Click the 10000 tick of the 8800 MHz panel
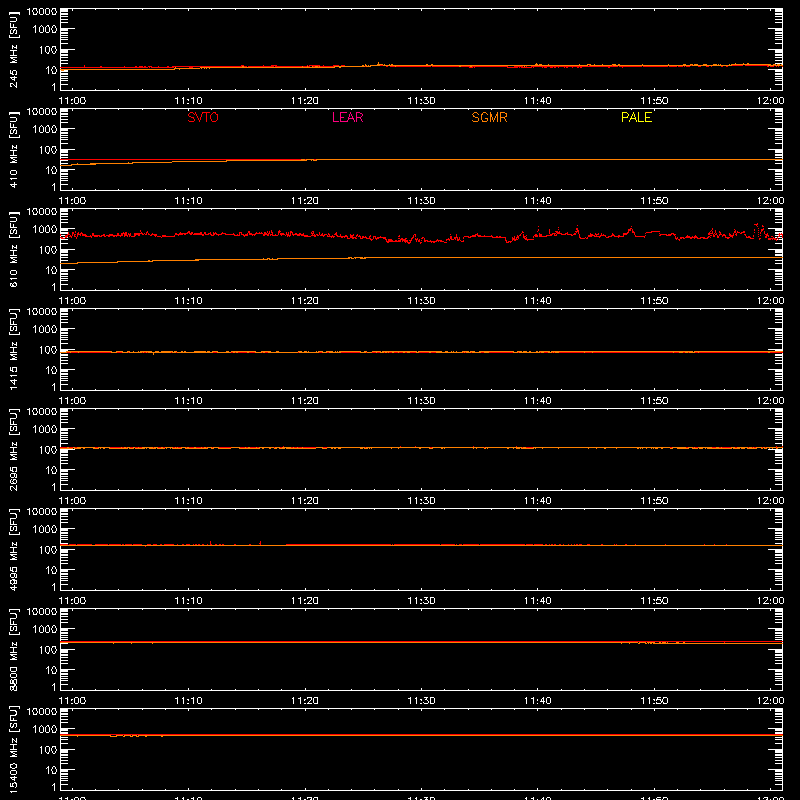Screen dimensions: 800x800 [42, 611]
